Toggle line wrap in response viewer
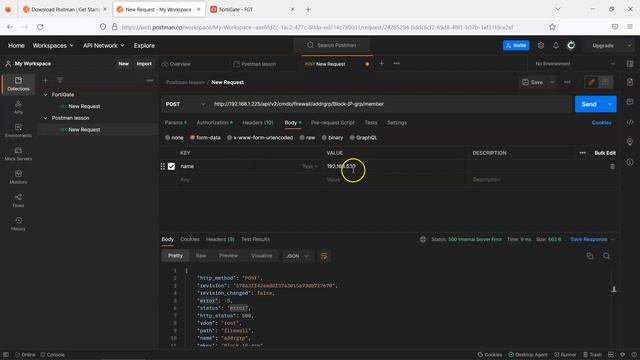The height and width of the screenshot is (360, 640). (x=324, y=256)
